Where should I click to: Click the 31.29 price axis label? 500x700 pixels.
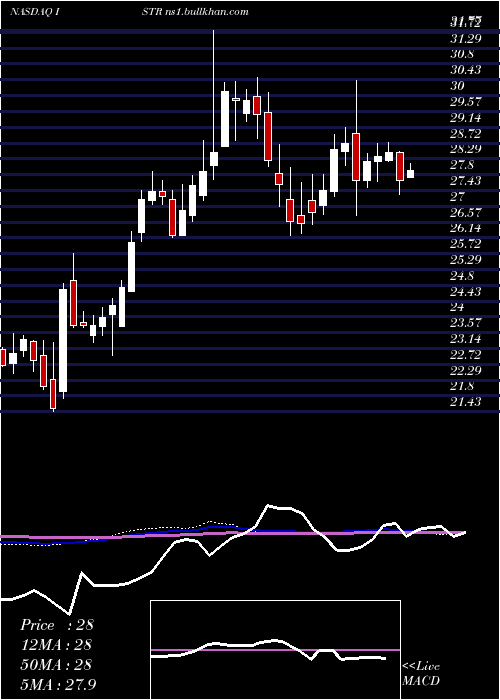[x=466, y=38]
